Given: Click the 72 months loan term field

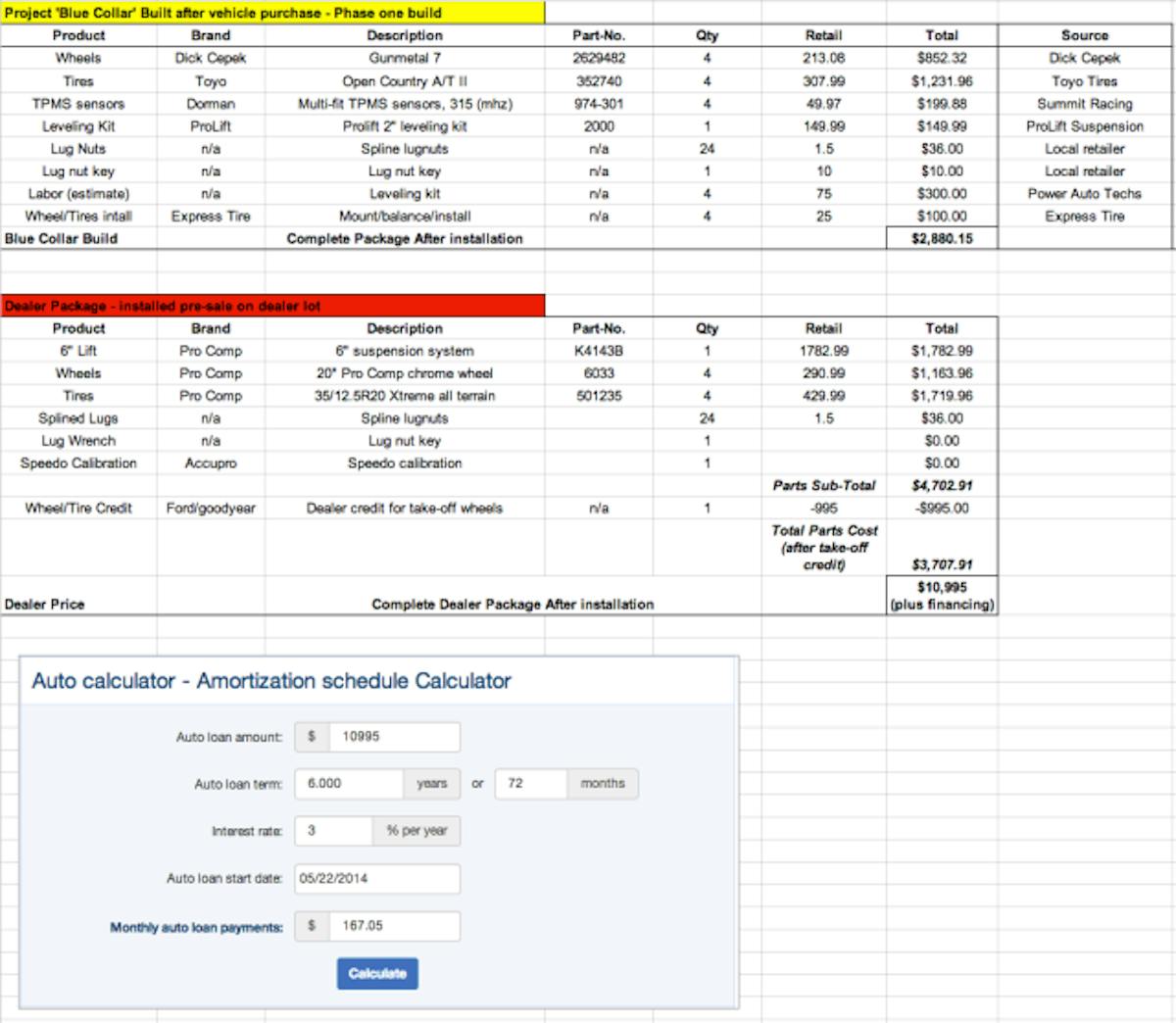Looking at the screenshot, I should [x=530, y=783].
